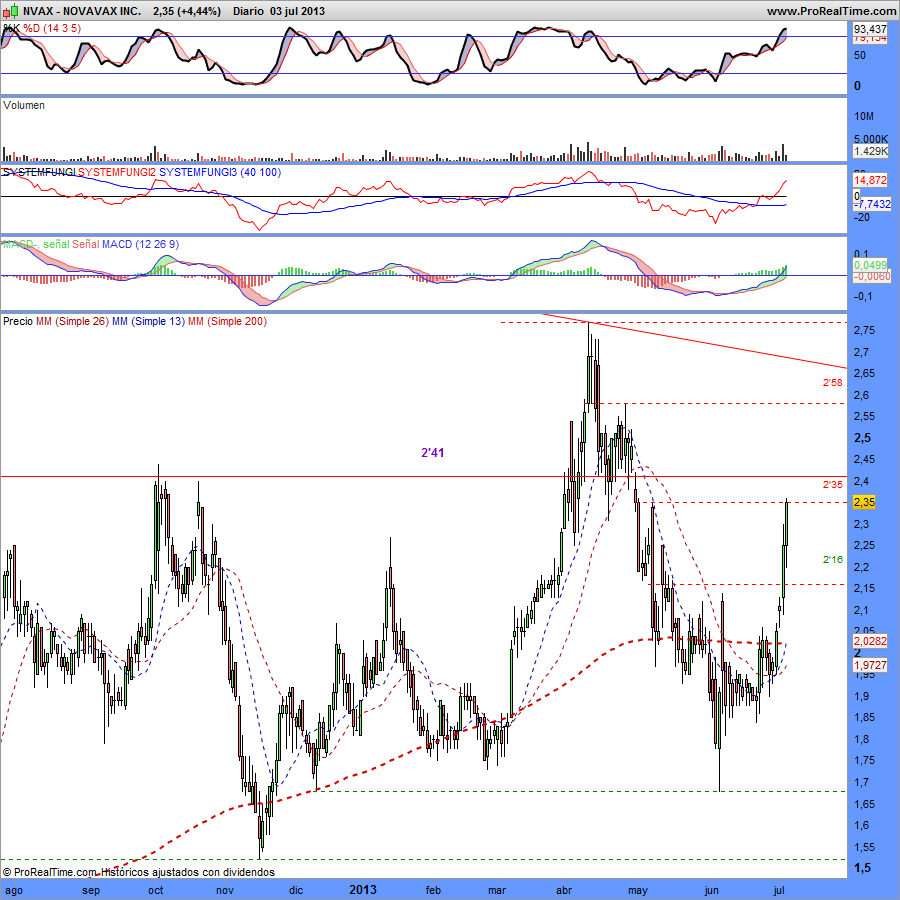Select the MM (Simple 200) legend label
Viewport: 900px width, 900px height.
tap(227, 321)
